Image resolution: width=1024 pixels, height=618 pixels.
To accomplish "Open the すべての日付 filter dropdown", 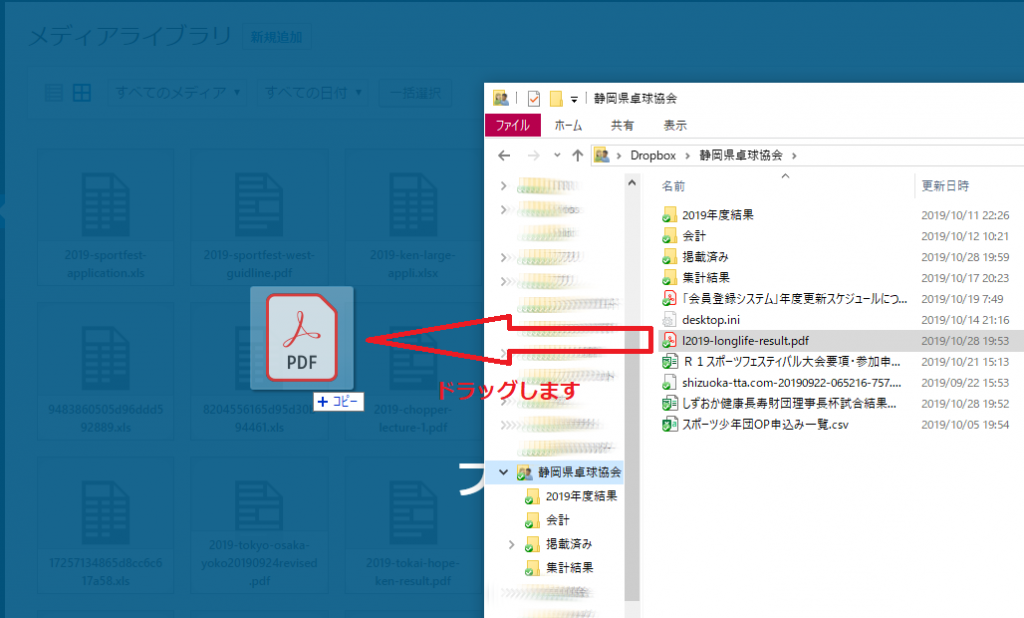I will coord(312,93).
